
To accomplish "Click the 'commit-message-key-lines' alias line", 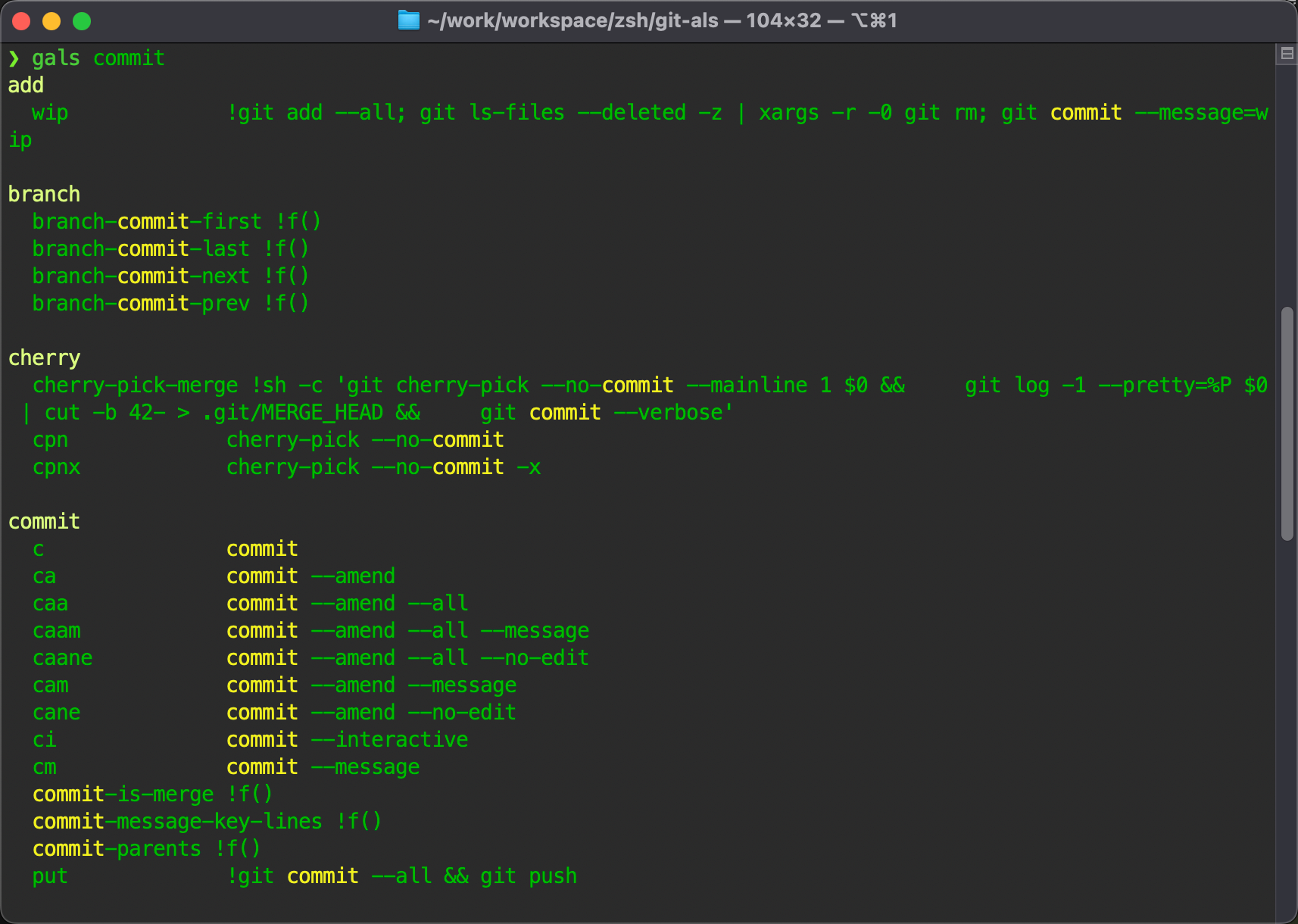I will 177,822.
